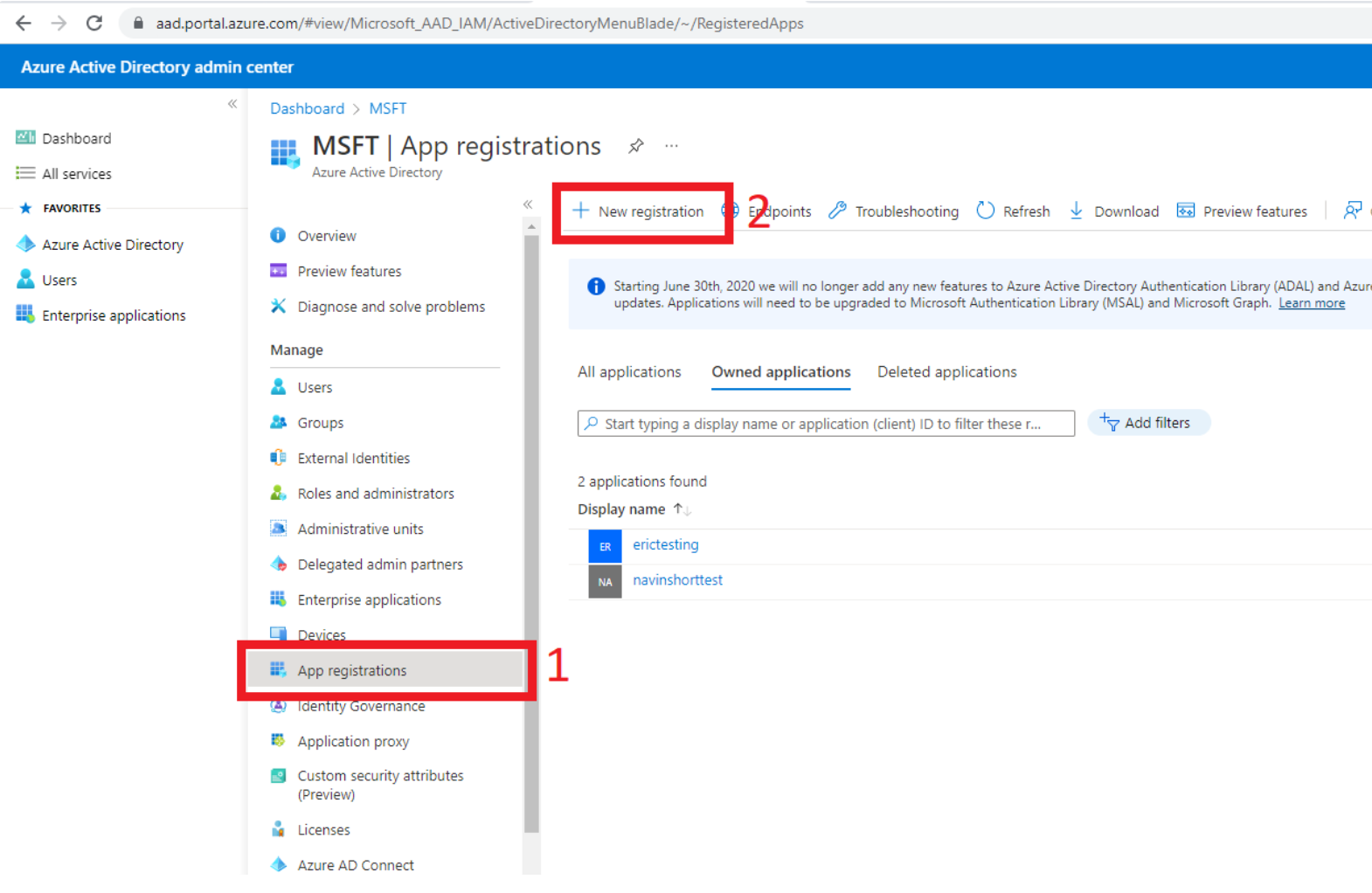Click the Download arrow icon

(1077, 211)
